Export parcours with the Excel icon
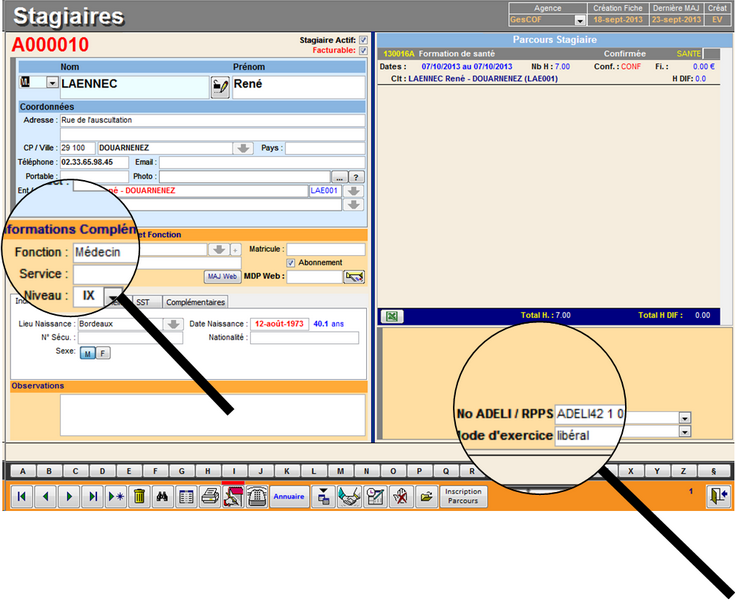The height and width of the screenshot is (600, 736). click(x=393, y=316)
